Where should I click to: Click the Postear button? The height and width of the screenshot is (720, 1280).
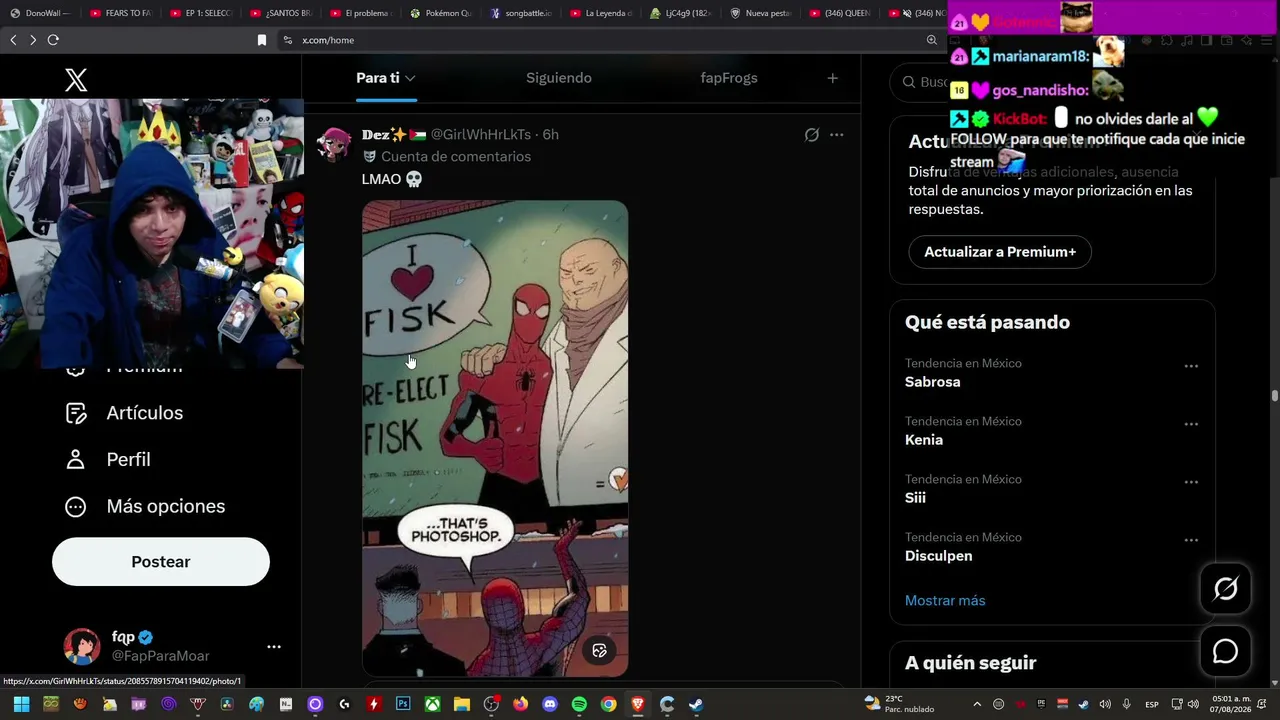pyautogui.click(x=161, y=562)
